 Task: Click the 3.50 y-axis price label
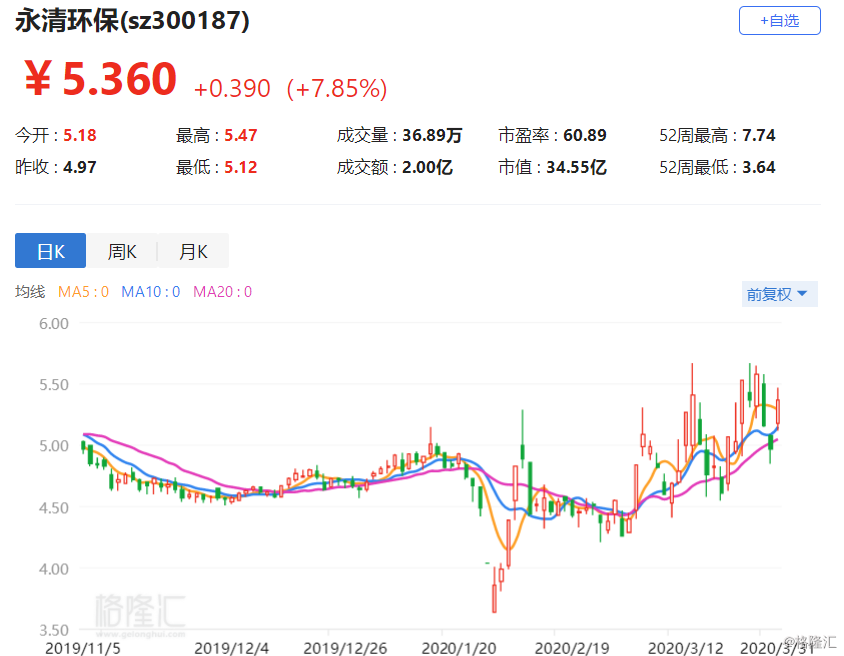(x=54, y=630)
